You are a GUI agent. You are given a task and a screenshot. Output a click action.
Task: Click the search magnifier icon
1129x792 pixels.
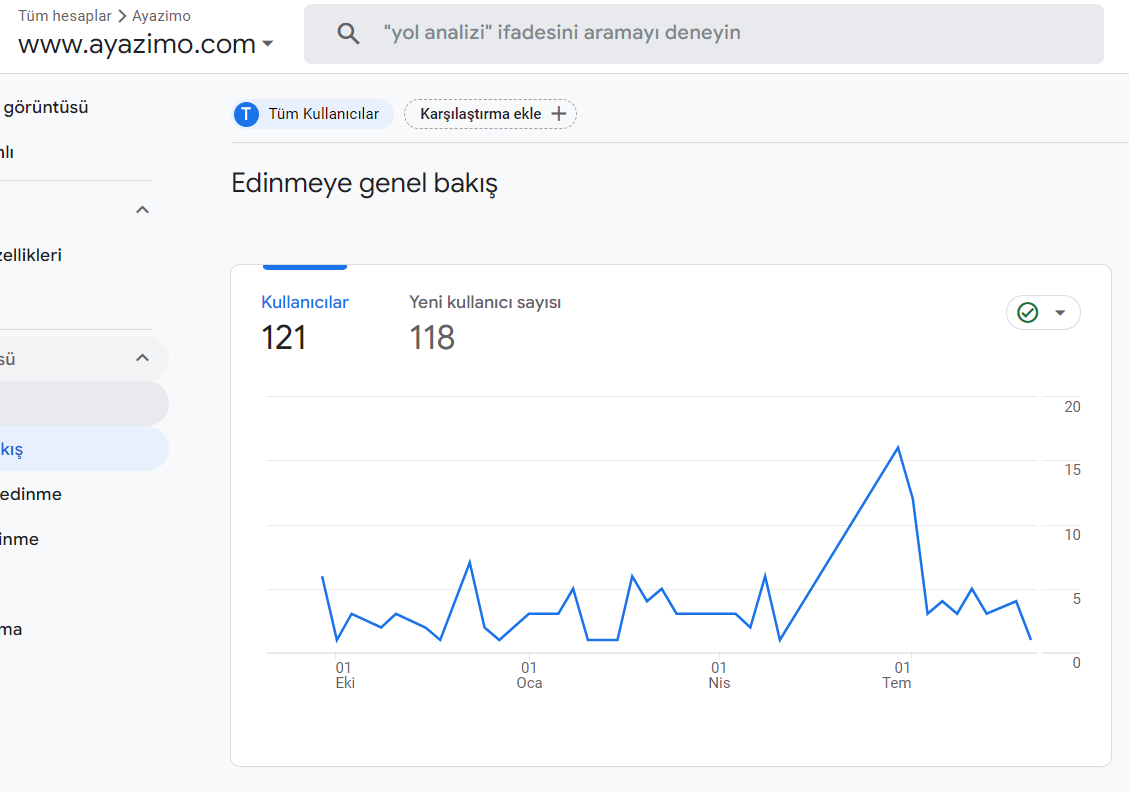click(348, 33)
